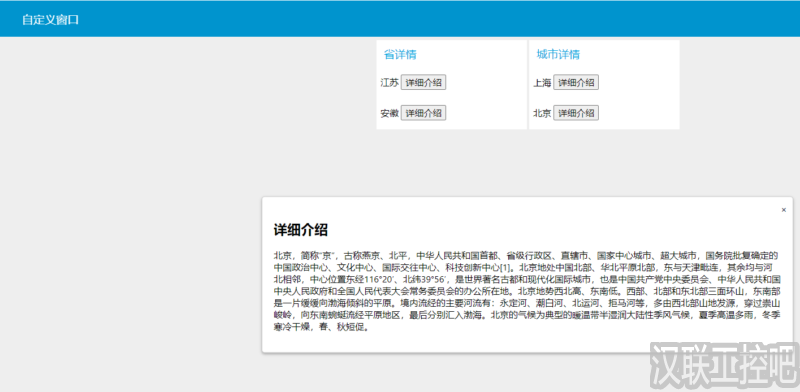Click the 北京 city label
Image resolution: width=800 pixels, height=392 pixels.
tap(542, 113)
